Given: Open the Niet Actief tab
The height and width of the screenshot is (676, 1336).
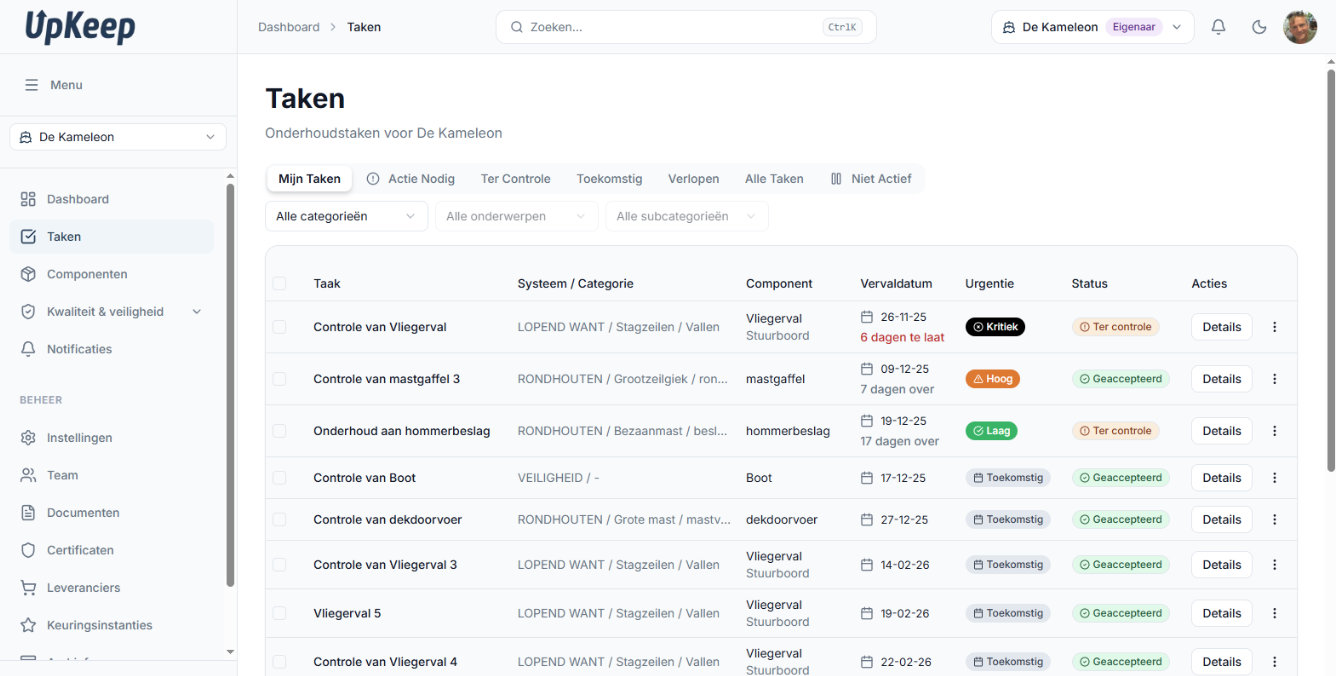Looking at the screenshot, I should [880, 178].
